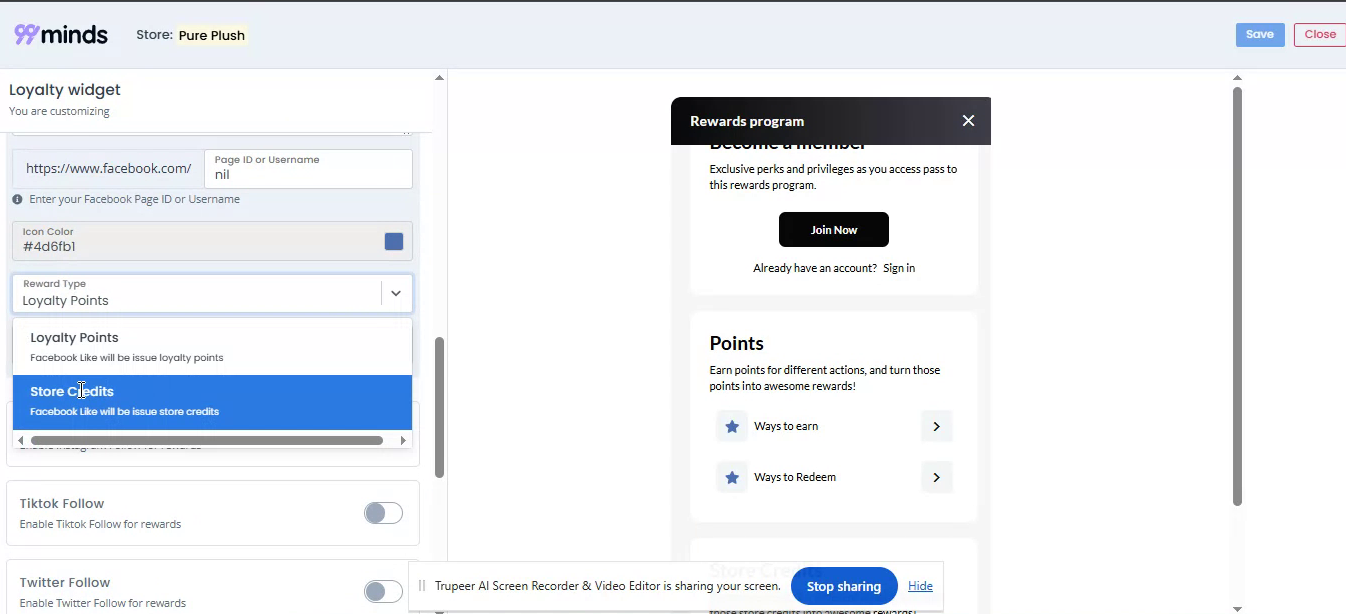Click the drag handle on sharing notification bar
The height and width of the screenshot is (614, 1346).
pos(422,586)
